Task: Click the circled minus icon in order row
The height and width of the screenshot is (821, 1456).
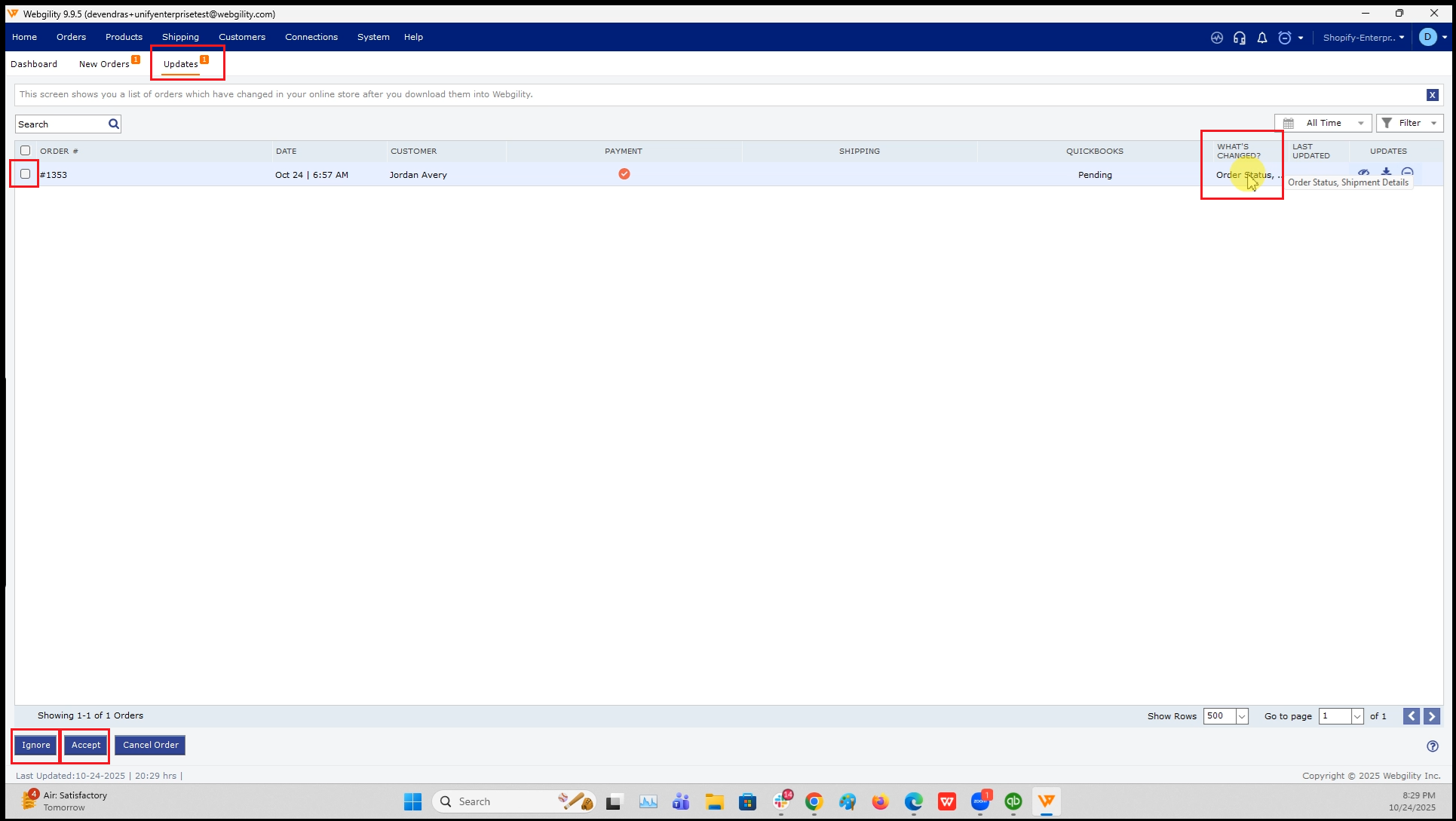Action: [1407, 173]
